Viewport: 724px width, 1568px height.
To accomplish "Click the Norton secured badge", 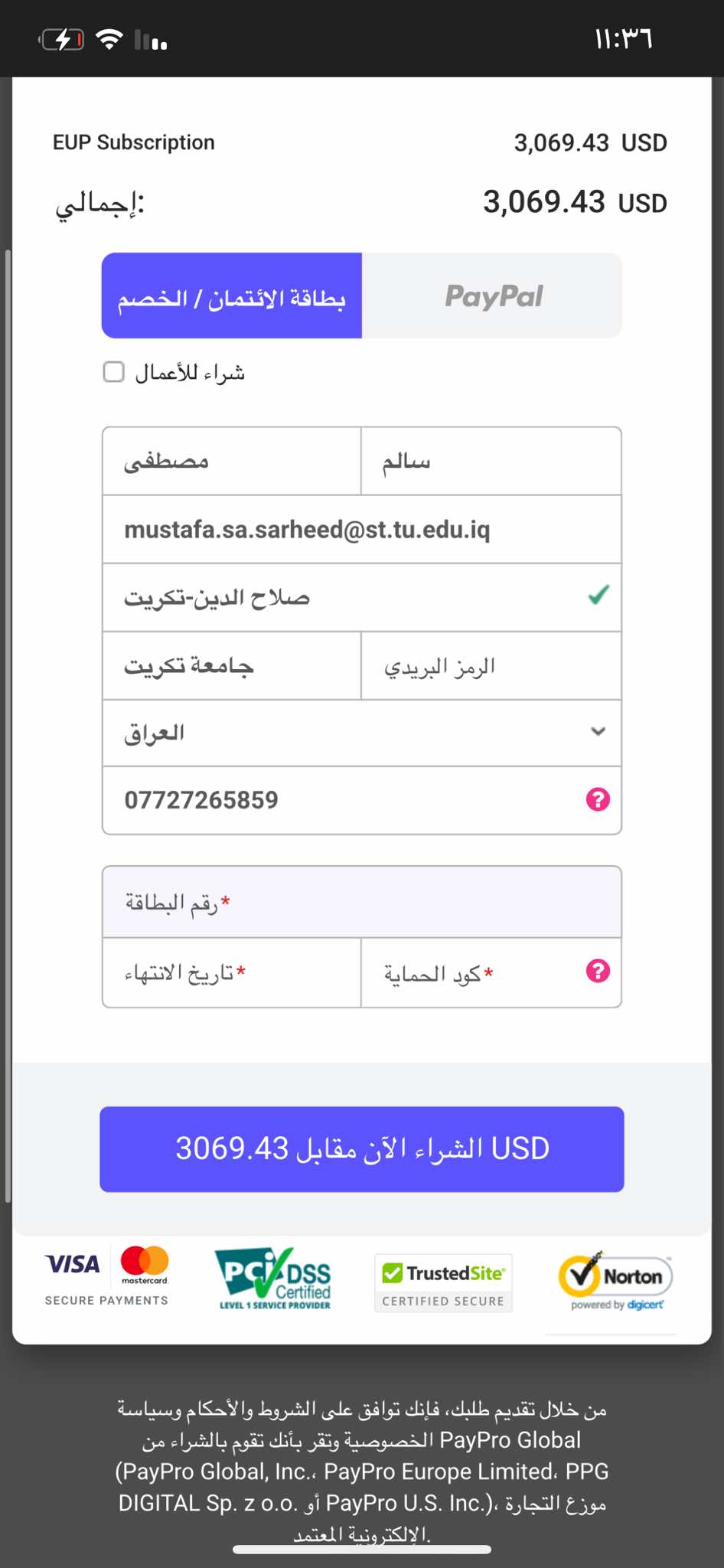I will 616,1282.
